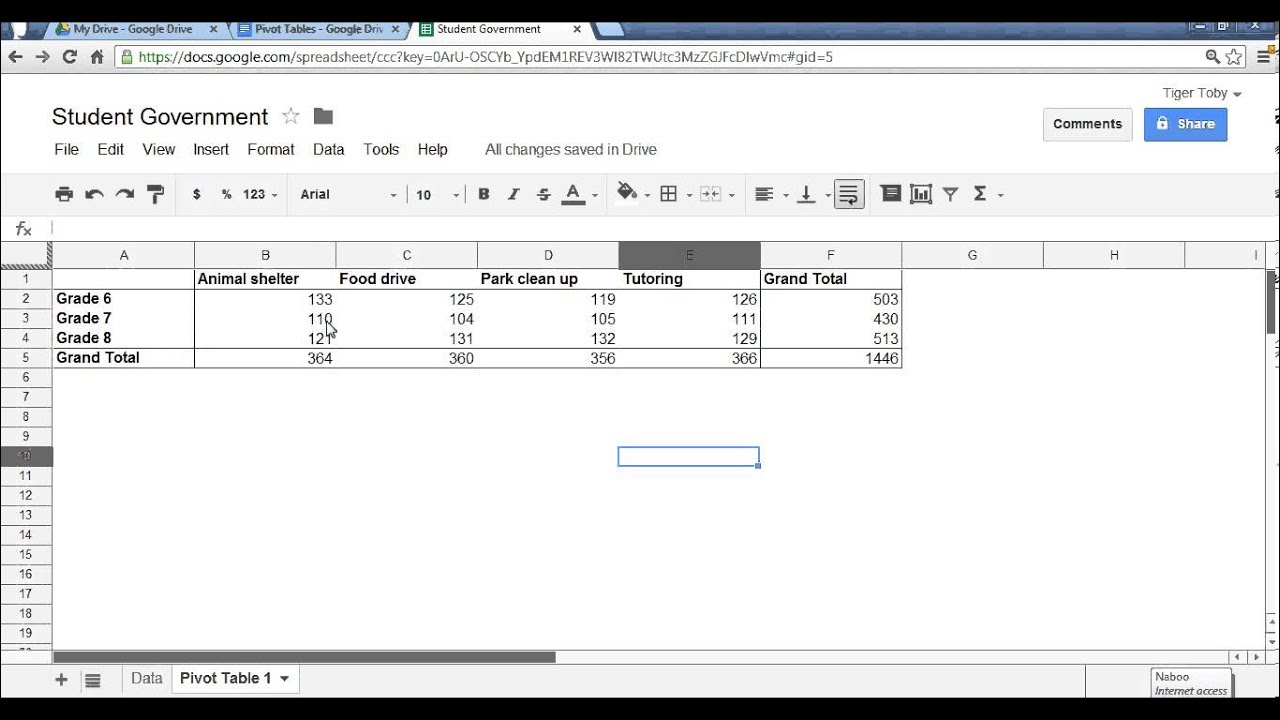Turn on the Filter funnel icon
The width and height of the screenshot is (1280, 720).
click(951, 194)
